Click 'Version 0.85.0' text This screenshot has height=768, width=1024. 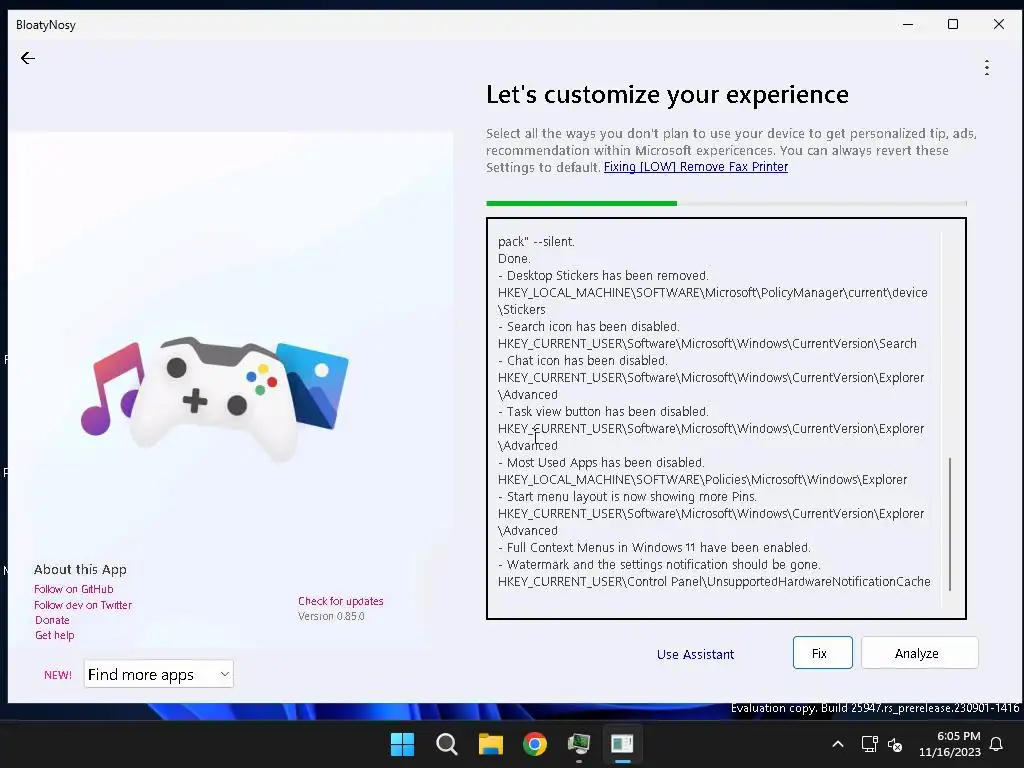(x=331, y=616)
